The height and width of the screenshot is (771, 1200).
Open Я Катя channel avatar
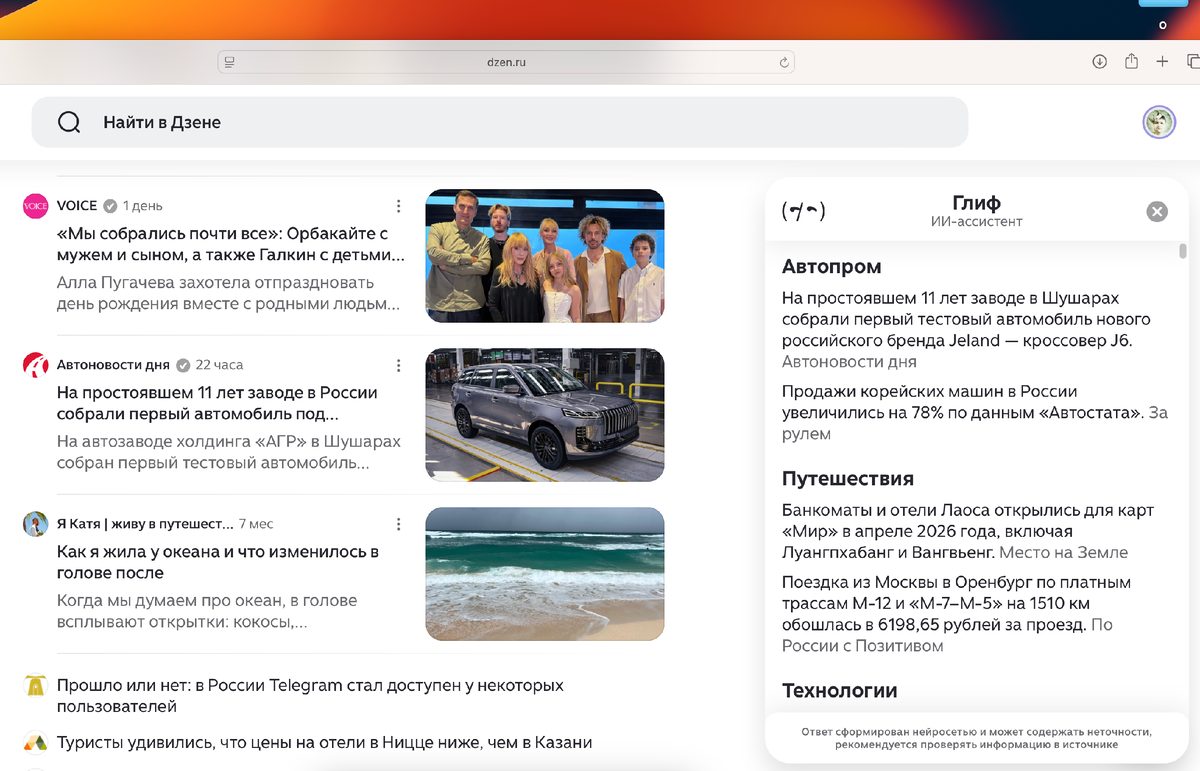[x=36, y=524]
